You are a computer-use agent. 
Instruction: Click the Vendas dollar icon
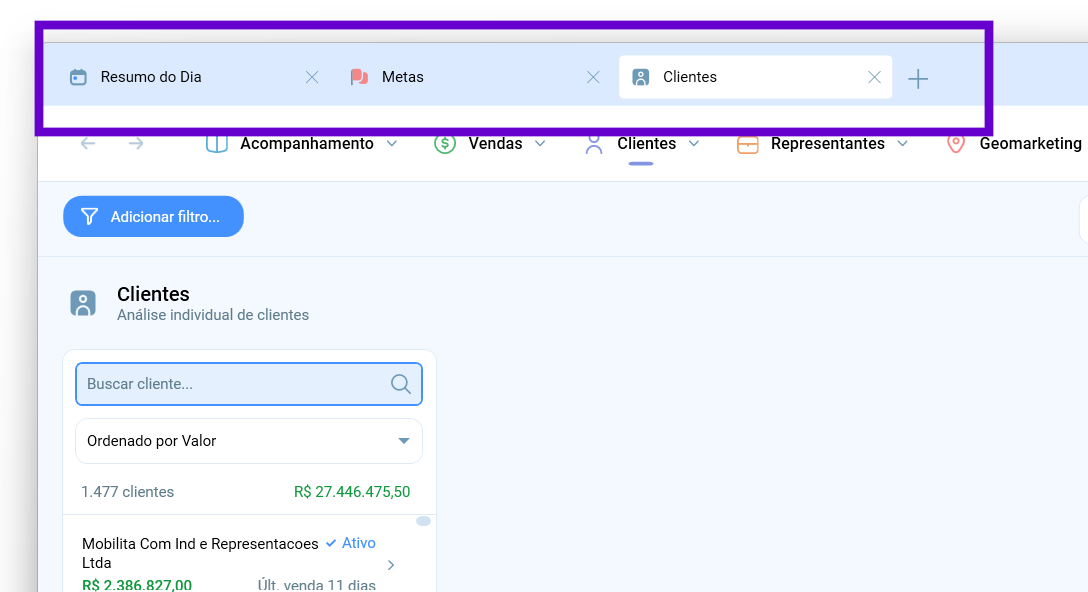coord(445,144)
